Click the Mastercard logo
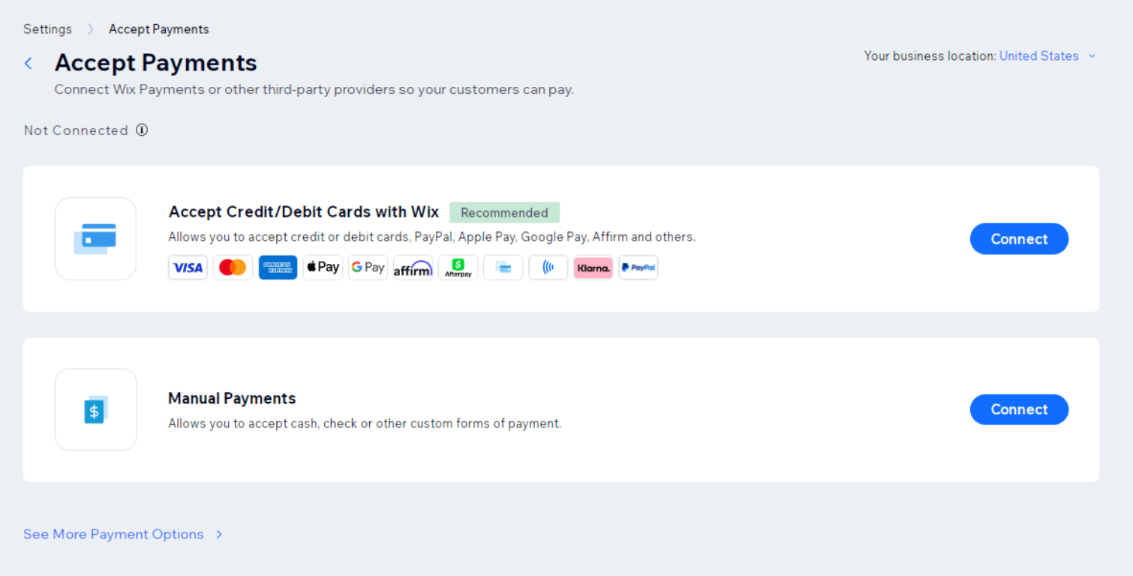Viewport: 1133px width, 576px height. pos(233,268)
